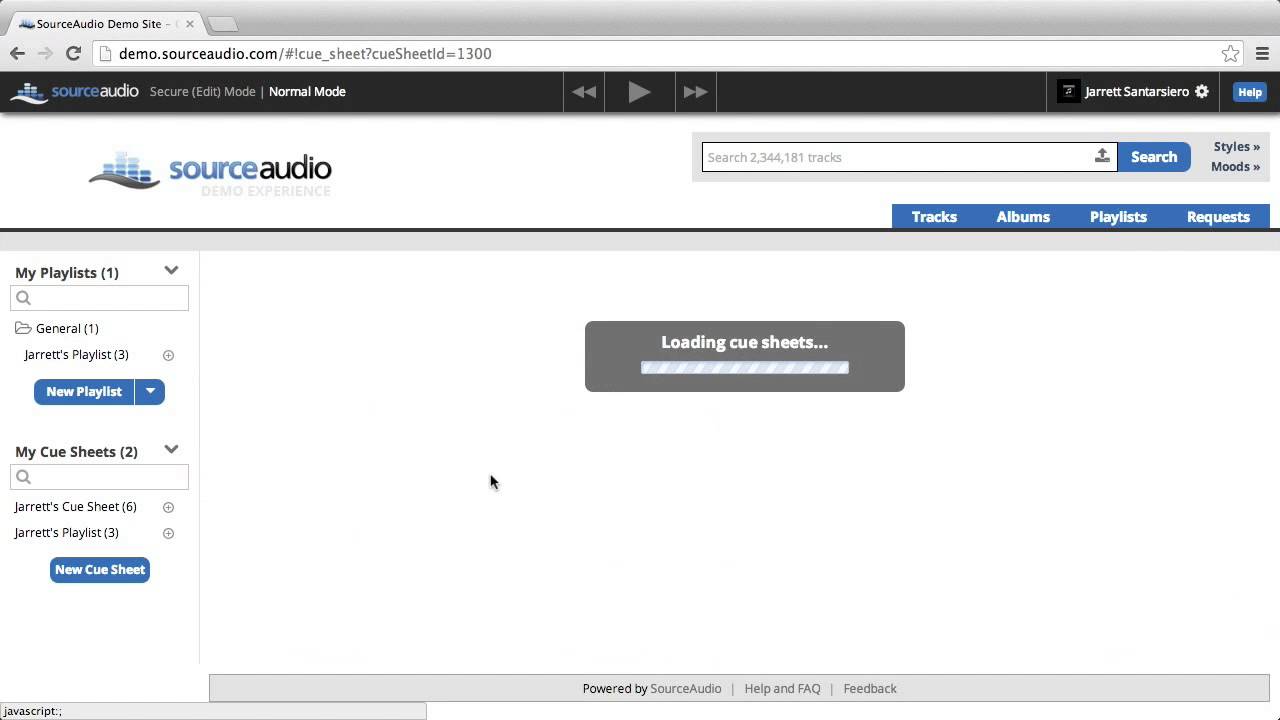Click the Search button

click(1154, 157)
